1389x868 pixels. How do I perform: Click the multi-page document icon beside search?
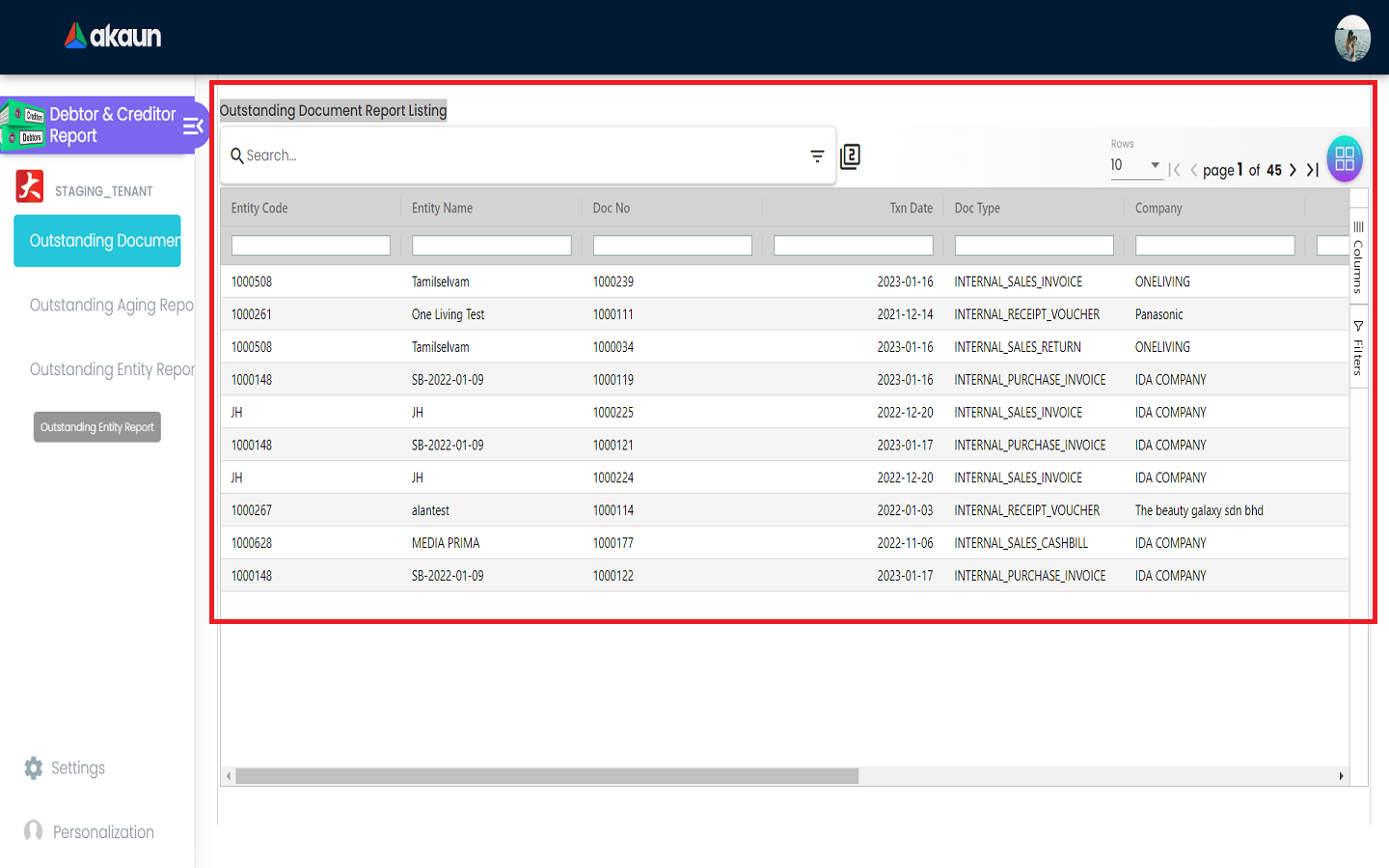click(x=850, y=156)
